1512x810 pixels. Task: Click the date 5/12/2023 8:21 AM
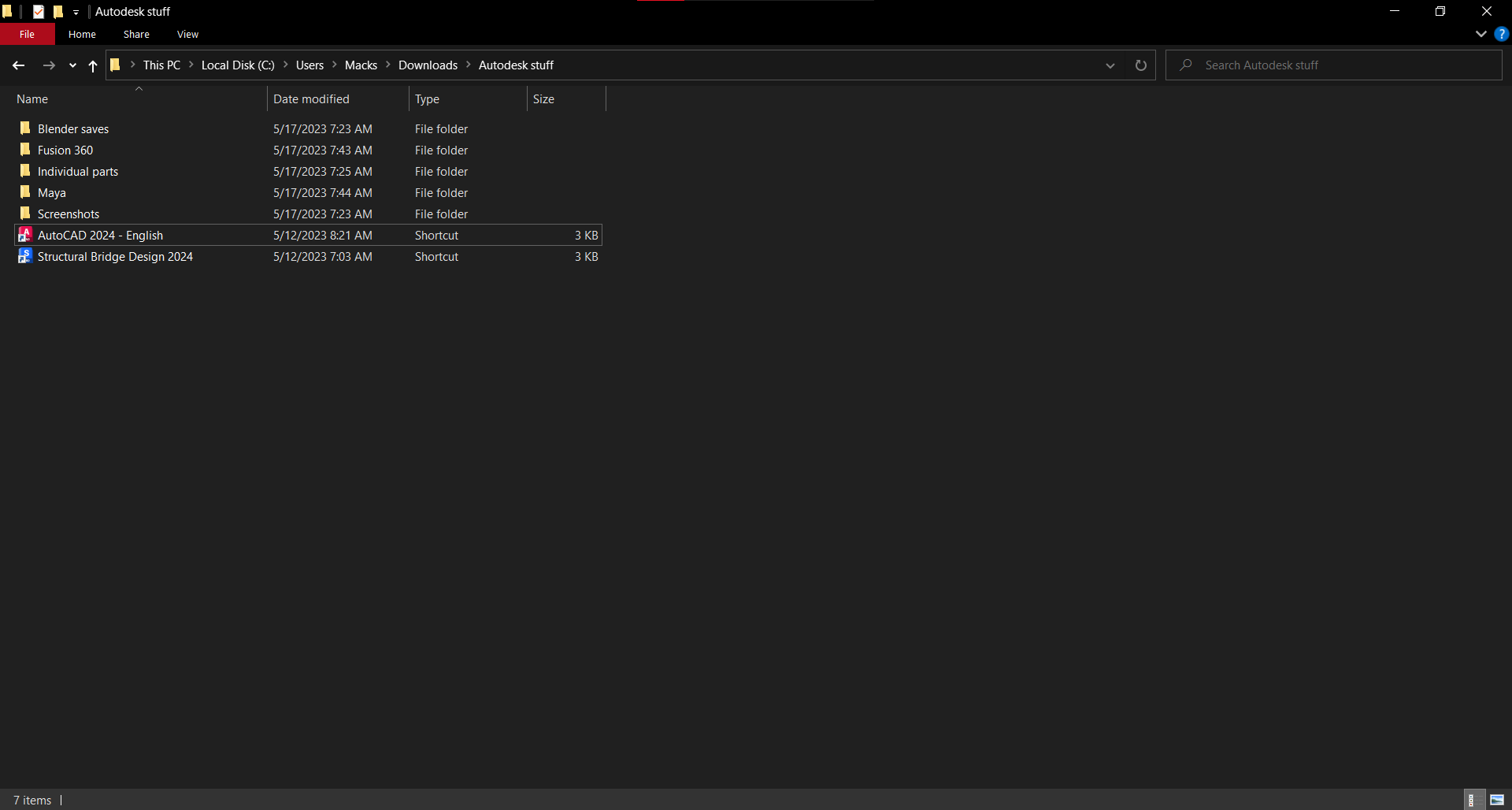point(323,236)
